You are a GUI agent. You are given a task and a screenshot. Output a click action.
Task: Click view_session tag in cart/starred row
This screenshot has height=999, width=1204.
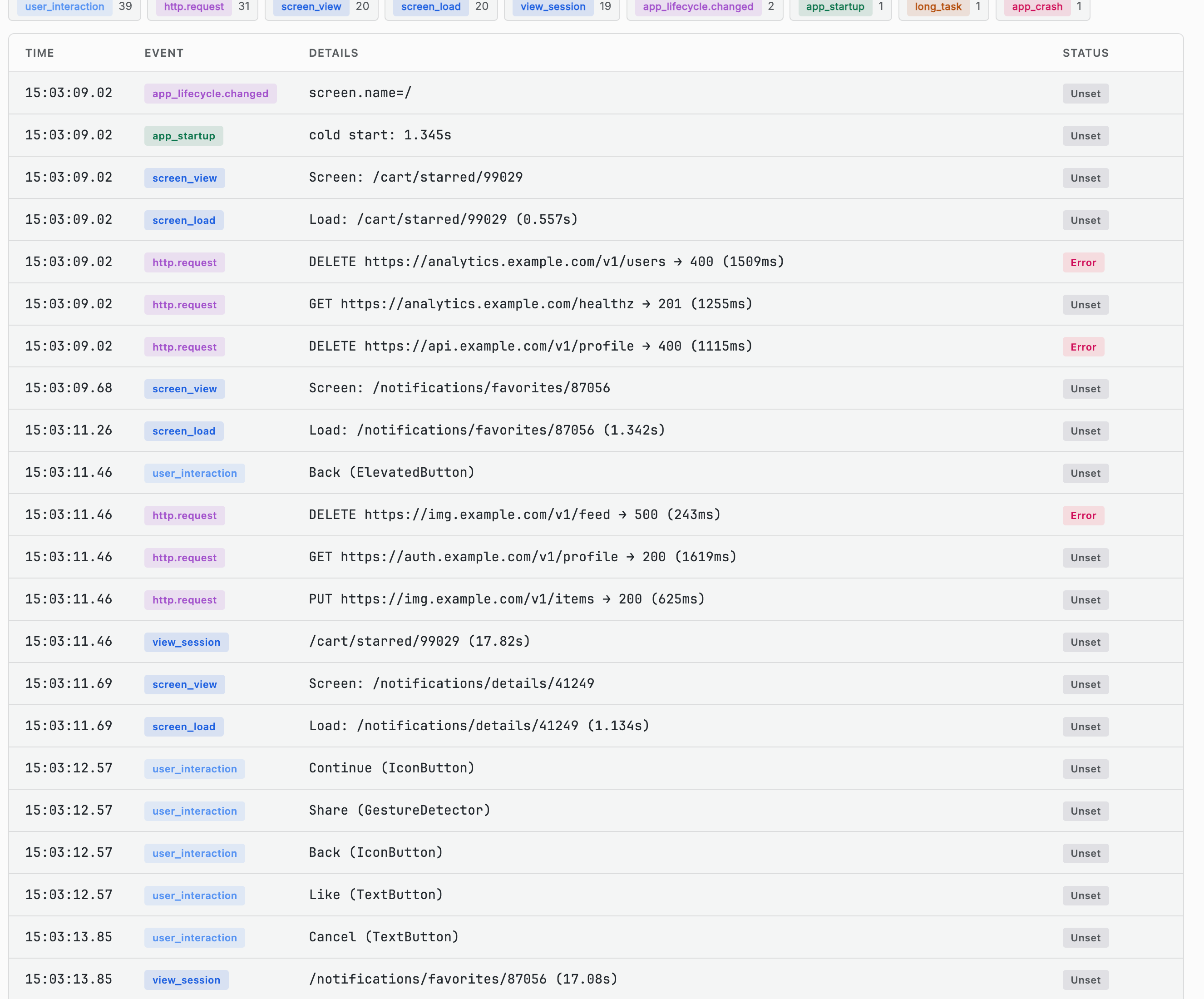click(186, 642)
